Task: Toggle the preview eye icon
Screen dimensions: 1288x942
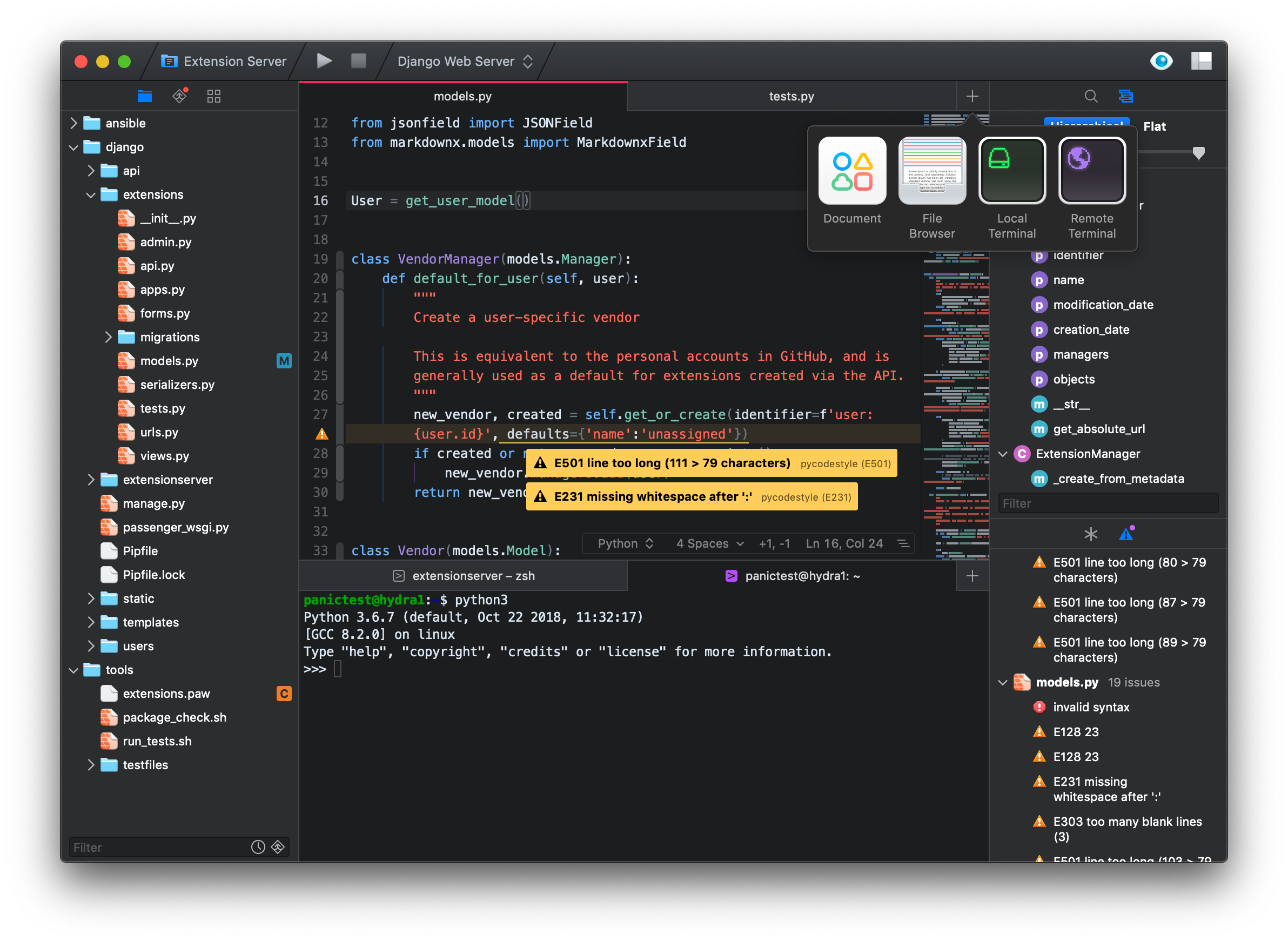Action: [x=1161, y=60]
